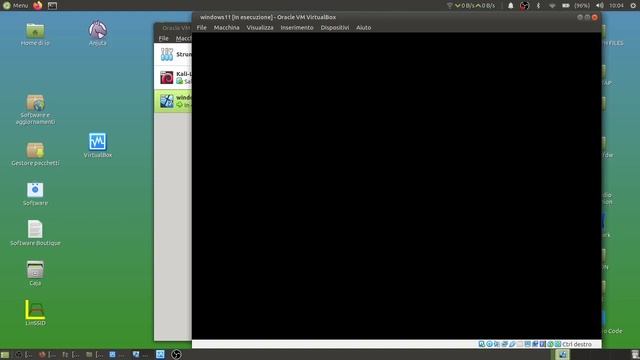Launch terminal from the top panel
Image resolution: width=640 pixels, height=360 pixels.
coord(52,6)
